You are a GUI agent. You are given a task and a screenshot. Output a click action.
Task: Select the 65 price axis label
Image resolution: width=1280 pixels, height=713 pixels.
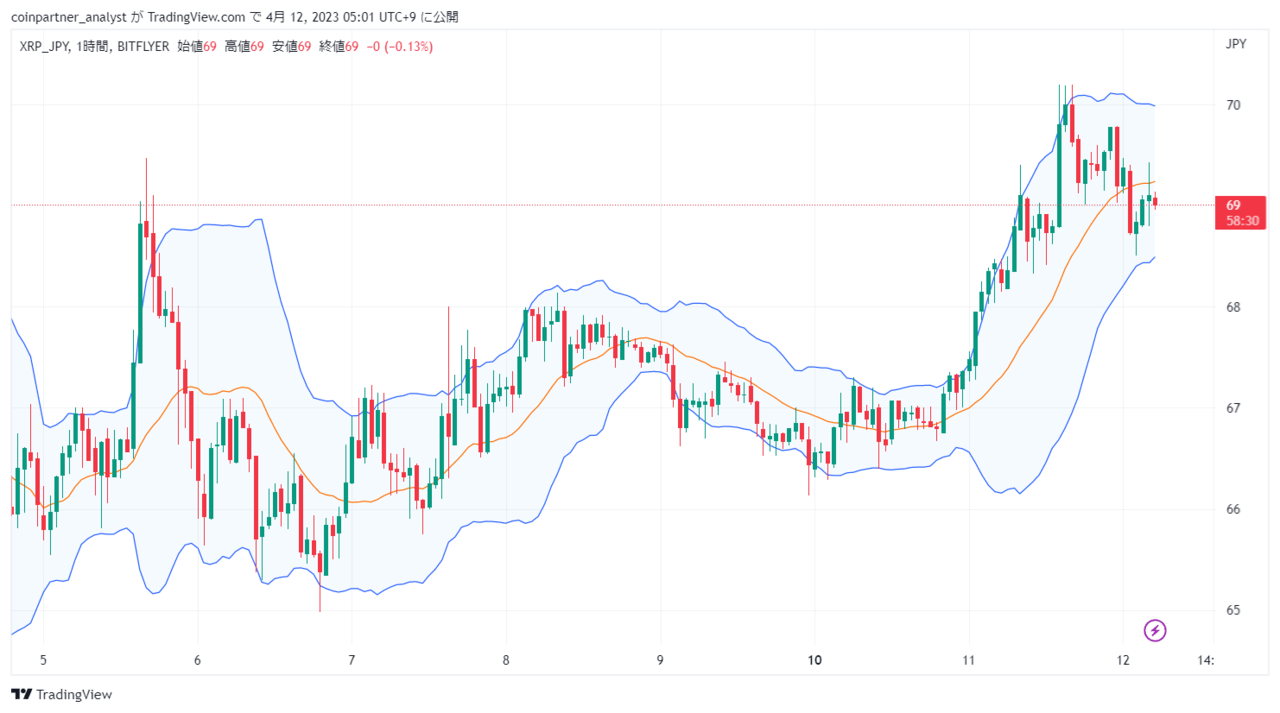click(1233, 610)
